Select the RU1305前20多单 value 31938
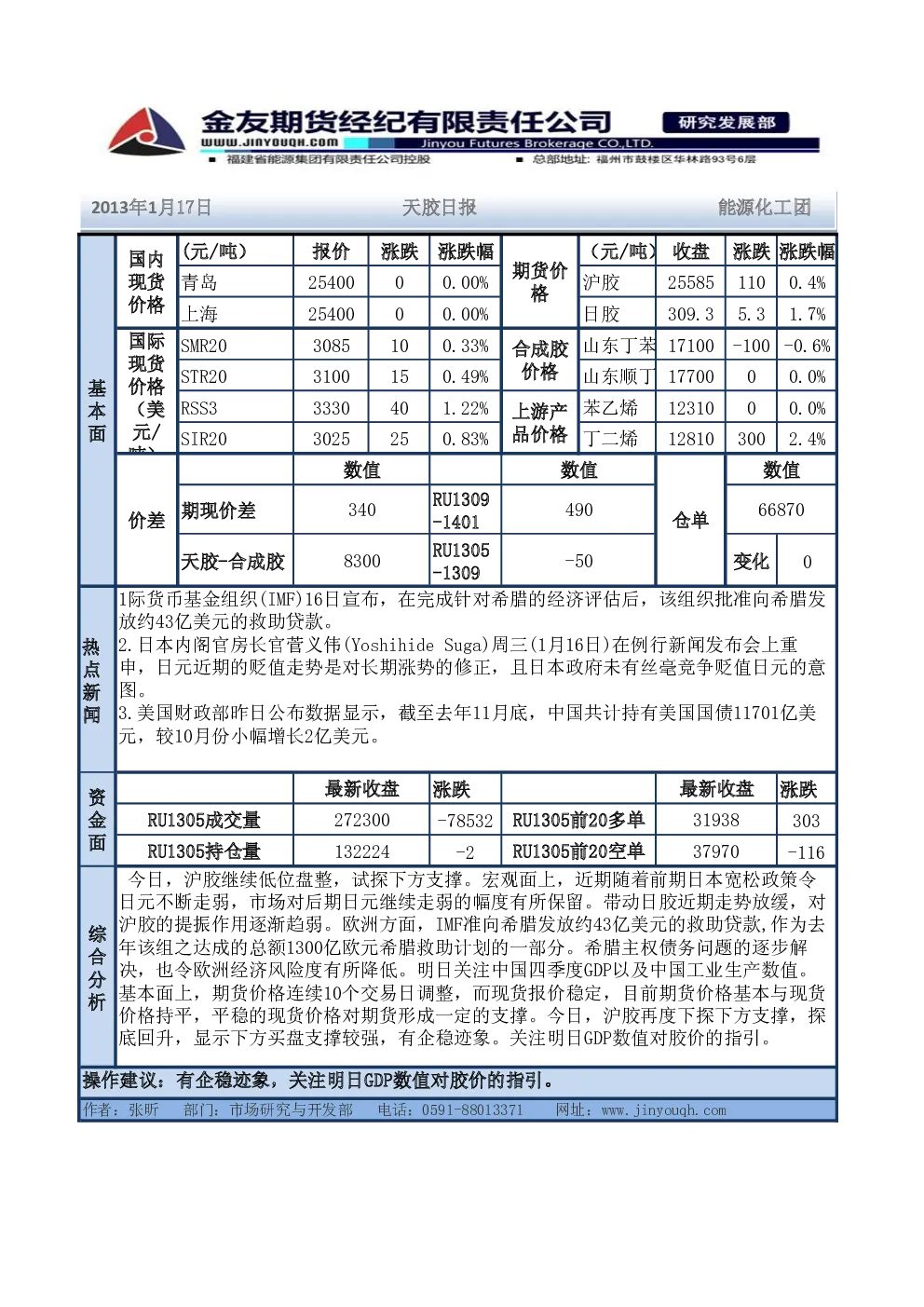The height and width of the screenshot is (1307, 924). point(715,820)
